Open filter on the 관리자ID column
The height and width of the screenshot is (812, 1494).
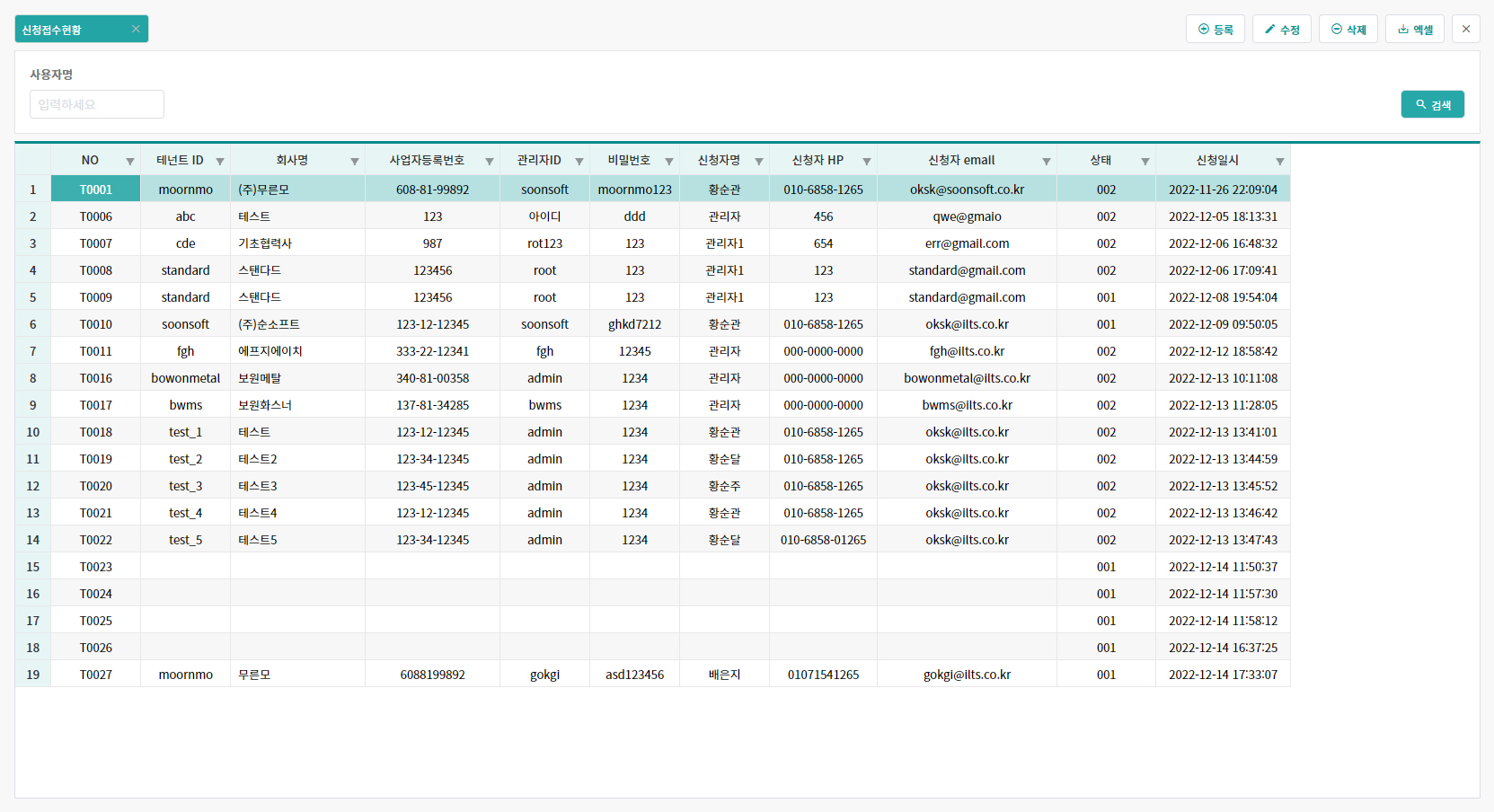(579, 162)
